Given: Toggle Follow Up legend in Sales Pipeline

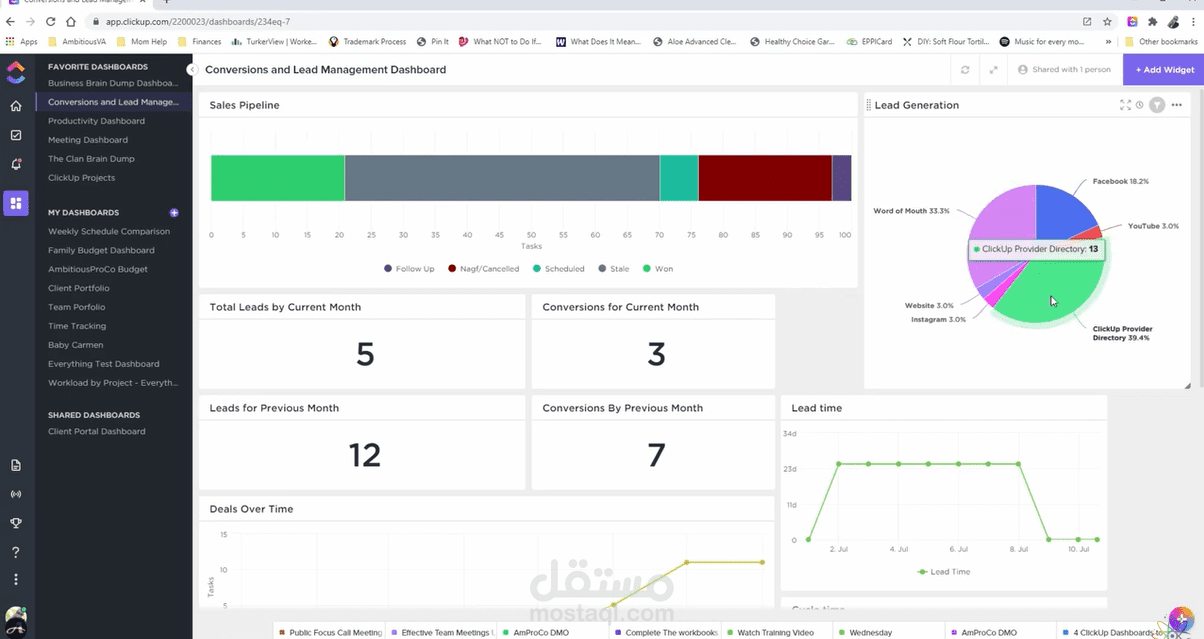Looking at the screenshot, I should (x=409, y=269).
